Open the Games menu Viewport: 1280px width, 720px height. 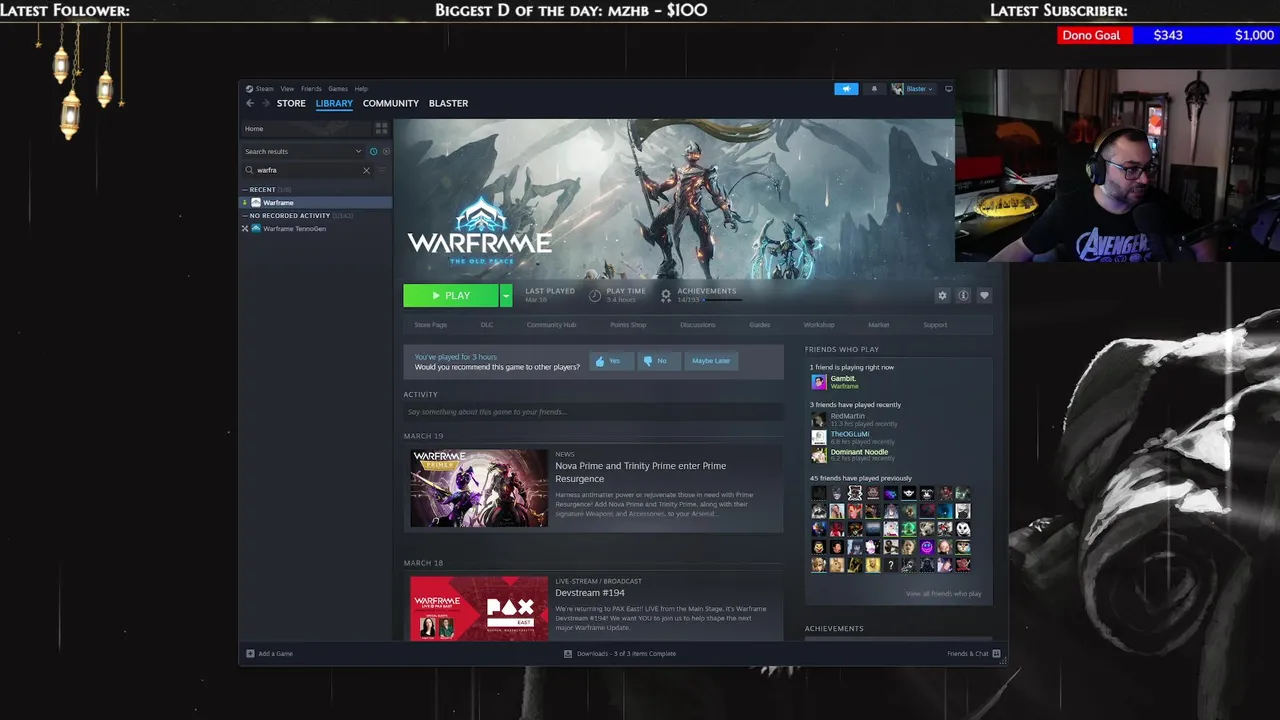click(x=338, y=88)
